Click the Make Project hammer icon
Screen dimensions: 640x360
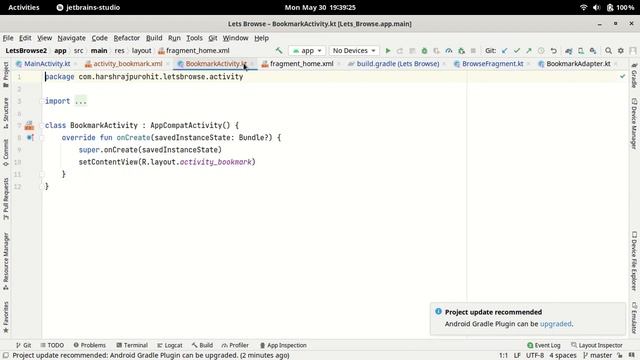click(x=279, y=51)
